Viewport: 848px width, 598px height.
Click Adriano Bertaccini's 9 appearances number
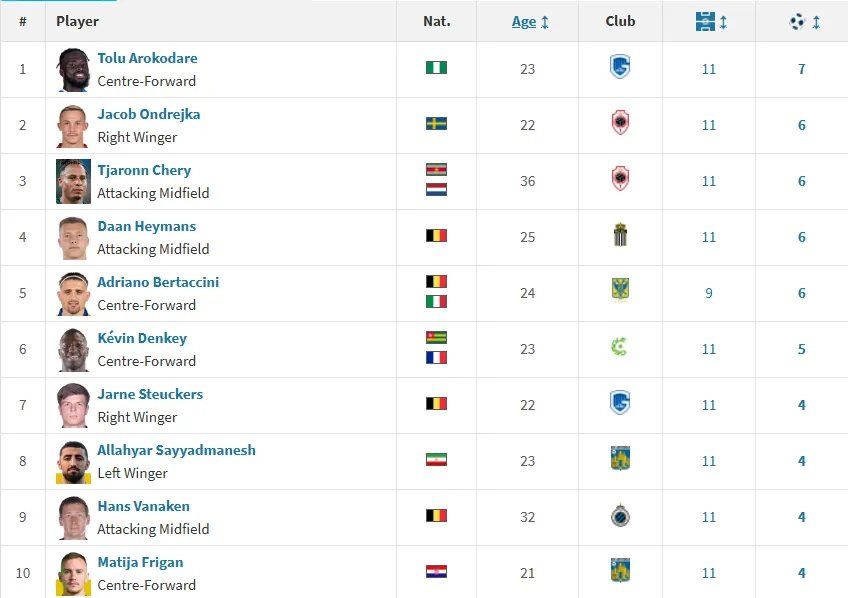[708, 293]
